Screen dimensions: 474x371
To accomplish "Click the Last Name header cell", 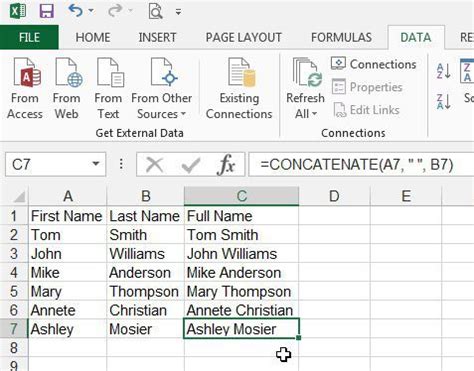I will [146, 216].
